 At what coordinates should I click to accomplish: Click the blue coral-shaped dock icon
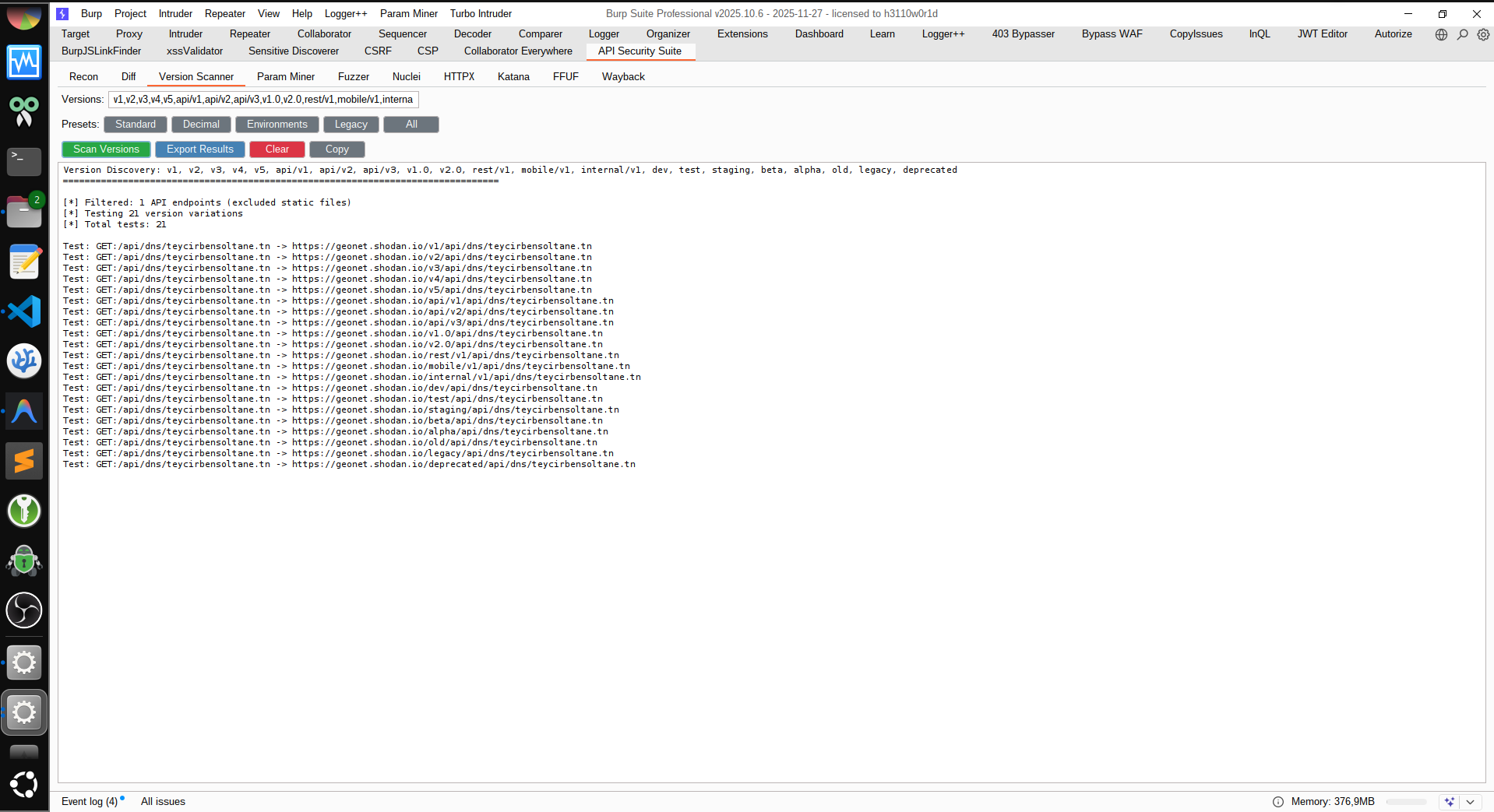click(x=24, y=361)
